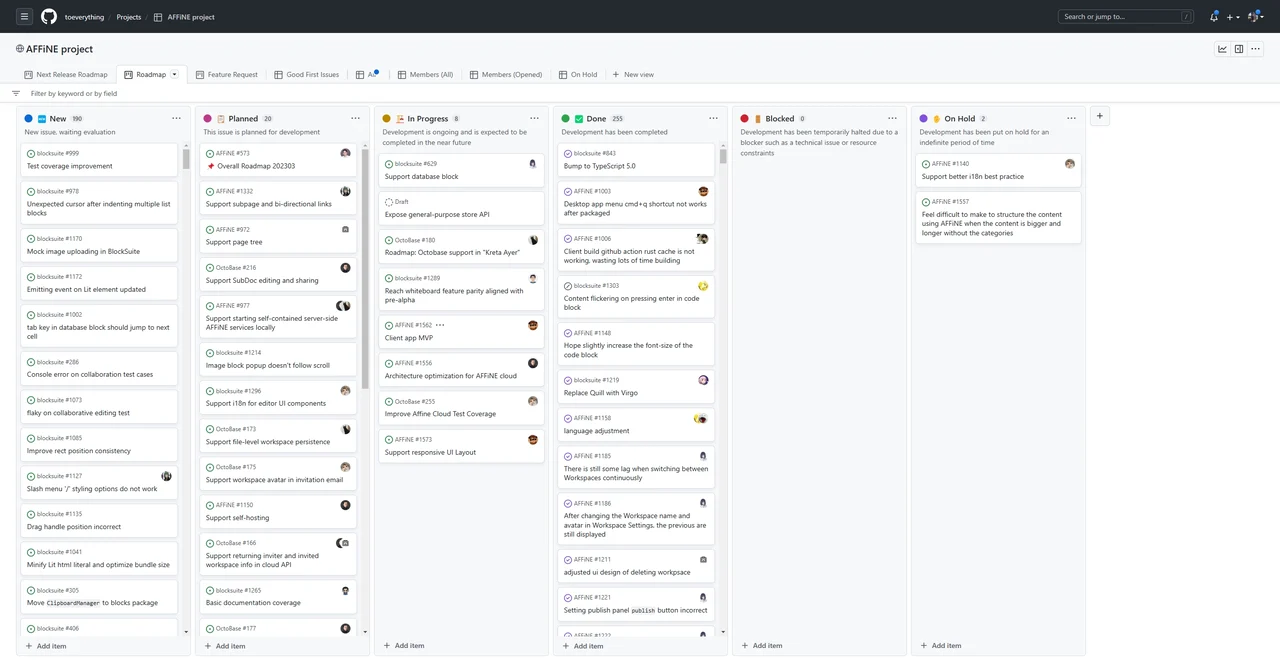Switch to the Feature Request tab

tap(226, 74)
